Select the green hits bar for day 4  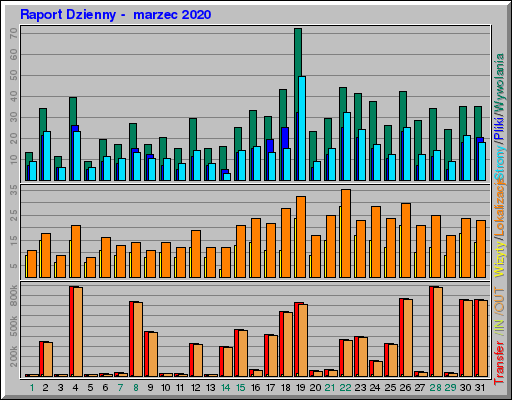[73, 112]
